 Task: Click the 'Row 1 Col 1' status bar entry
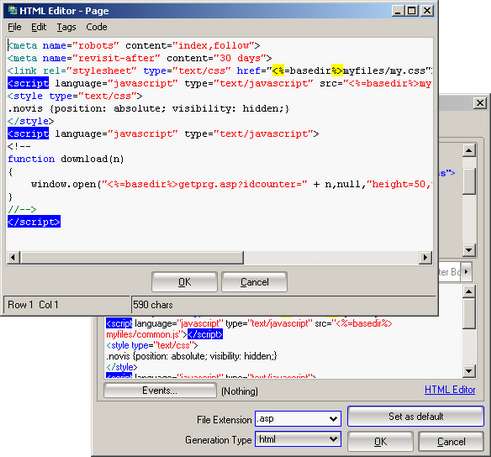33,304
